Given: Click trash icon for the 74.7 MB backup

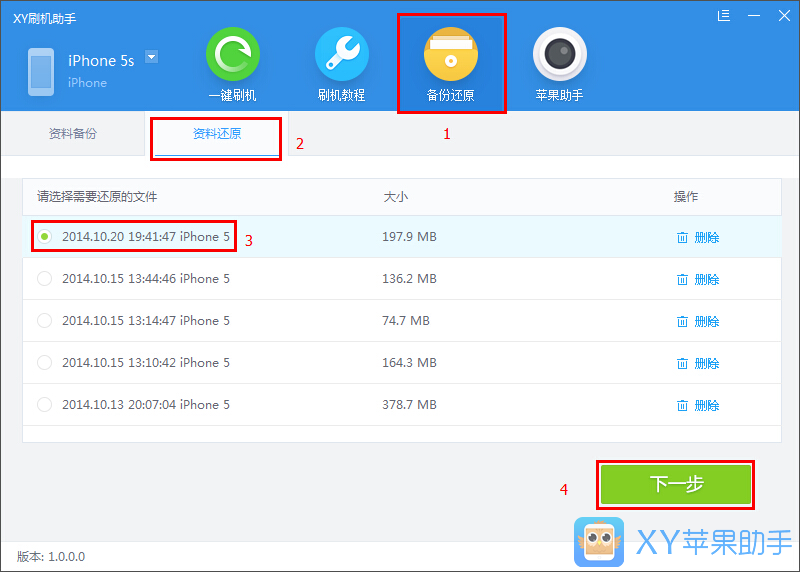Looking at the screenshot, I should pos(682,321).
